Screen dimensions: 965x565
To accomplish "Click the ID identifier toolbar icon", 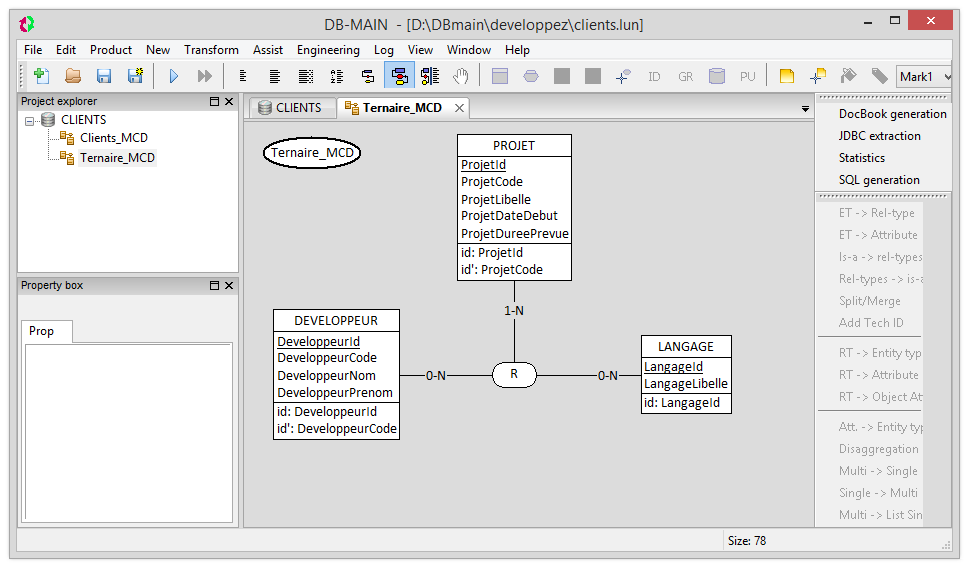I will pos(654,76).
